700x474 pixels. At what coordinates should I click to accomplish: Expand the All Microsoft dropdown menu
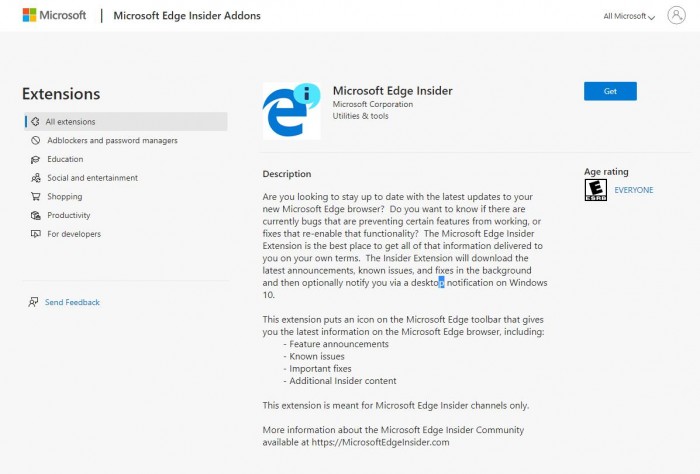(x=629, y=16)
